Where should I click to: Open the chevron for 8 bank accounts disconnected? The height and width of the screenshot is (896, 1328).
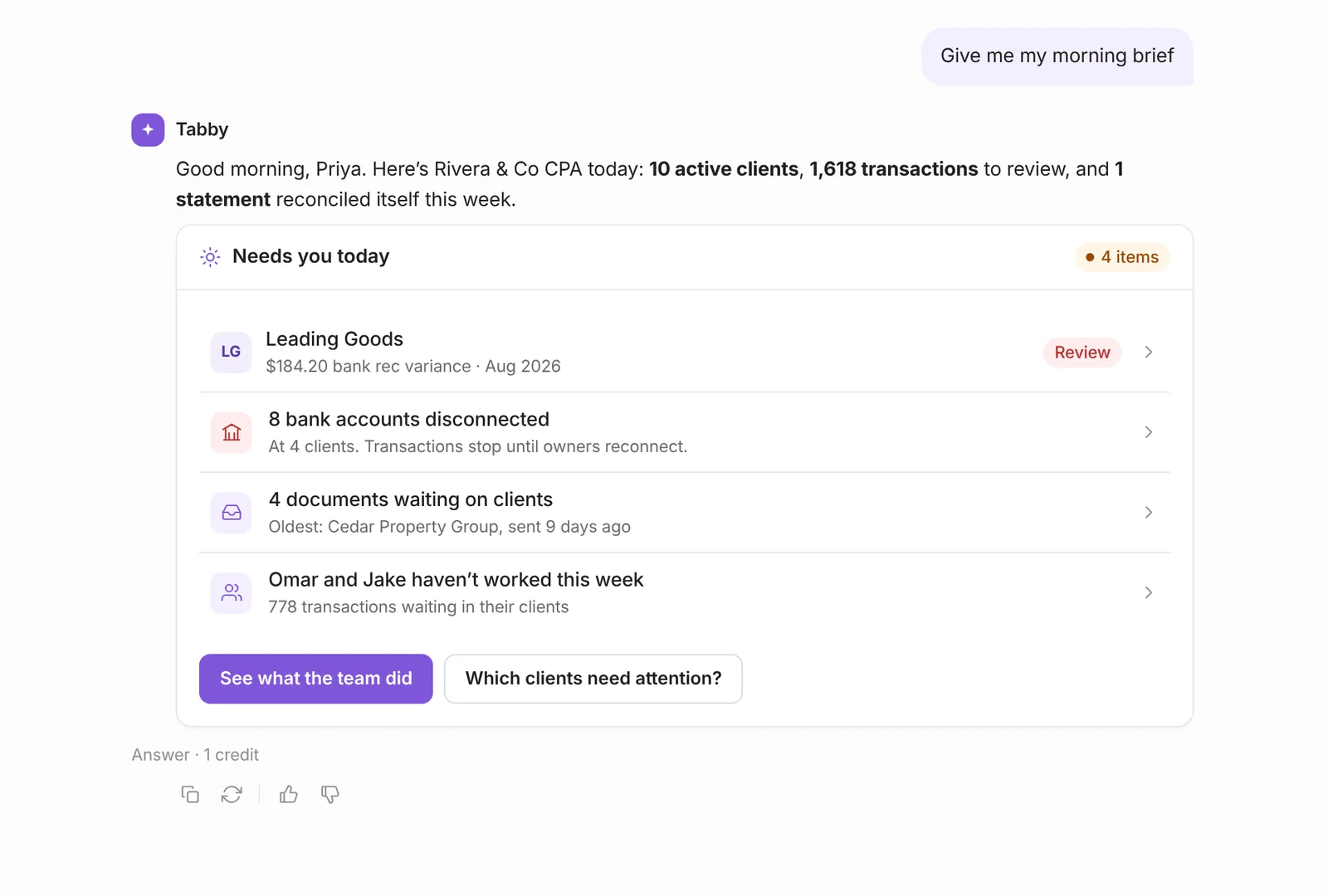pos(1149,432)
